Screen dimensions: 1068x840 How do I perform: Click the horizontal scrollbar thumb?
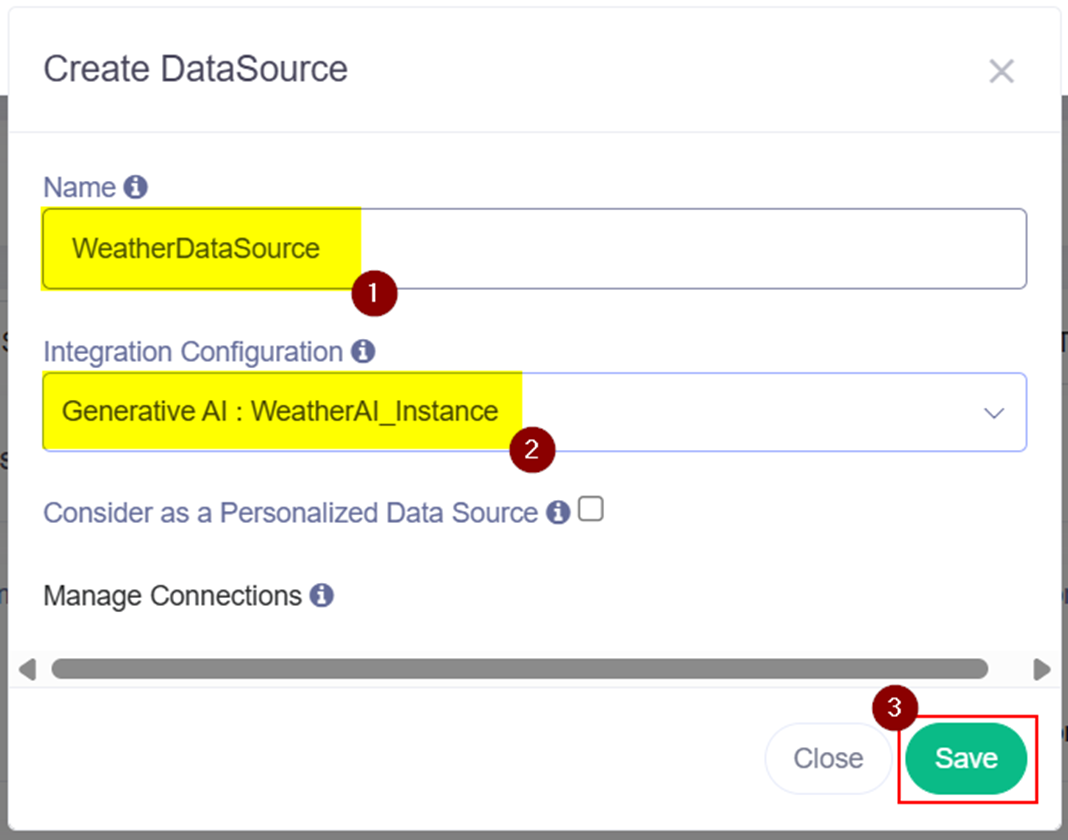coord(519,669)
